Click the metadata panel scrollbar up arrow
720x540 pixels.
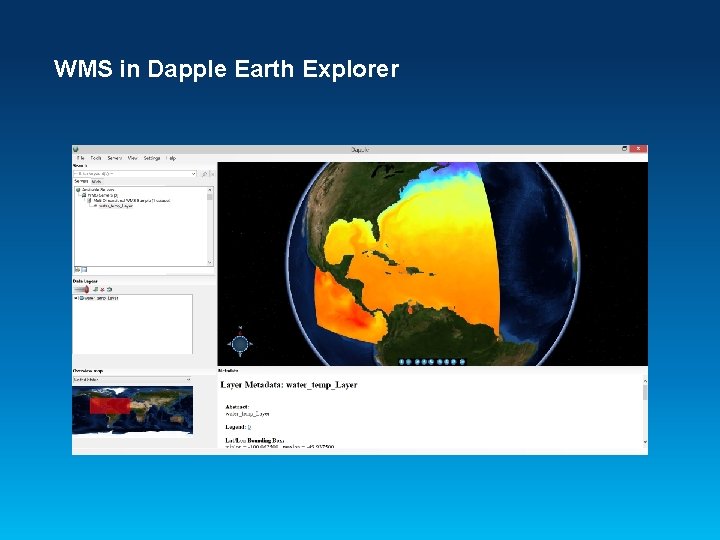point(645,381)
